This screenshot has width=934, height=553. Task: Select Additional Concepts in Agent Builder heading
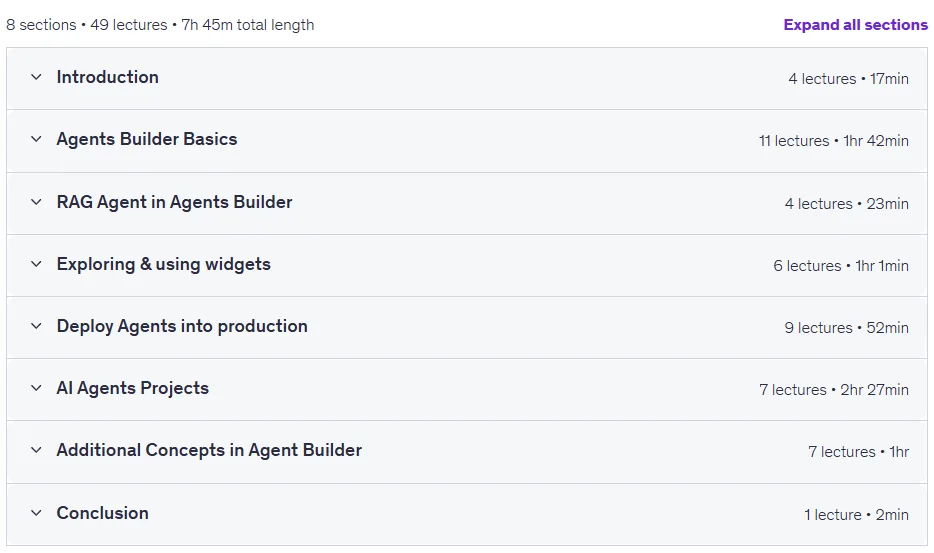tap(209, 450)
